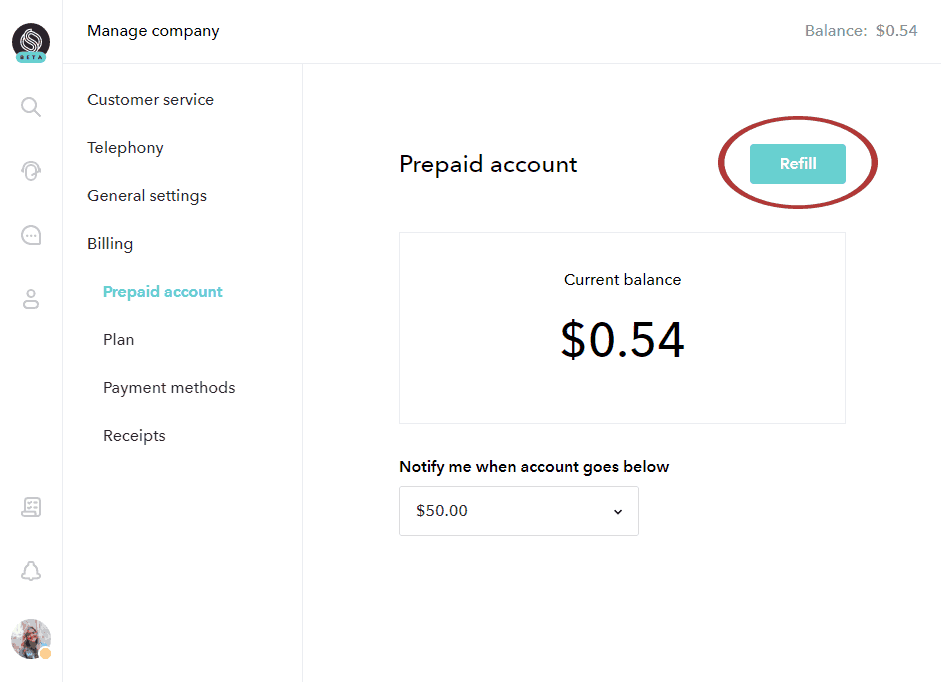View the Receipts page
Image resolution: width=941 pixels, height=682 pixels.
[134, 436]
